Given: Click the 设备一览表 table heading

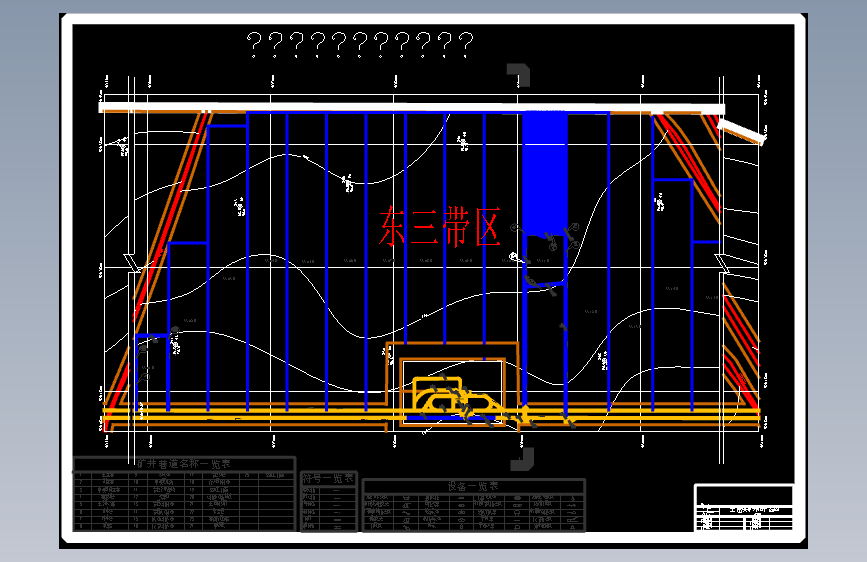Looking at the screenshot, I should [x=473, y=486].
